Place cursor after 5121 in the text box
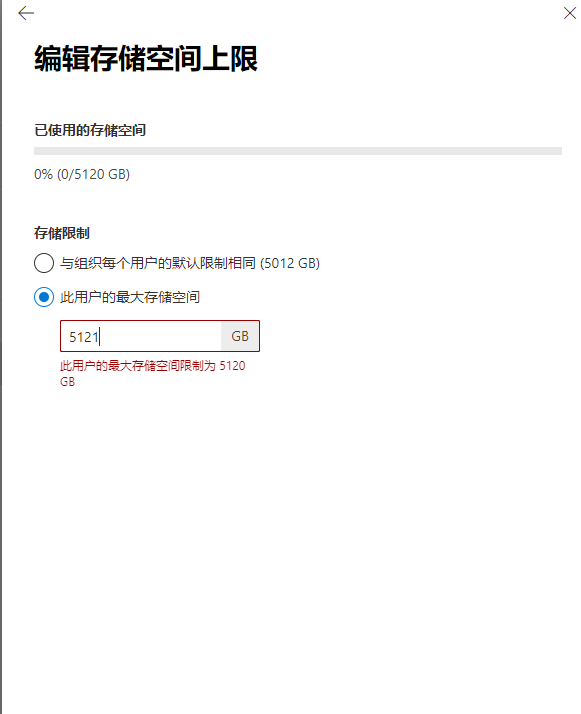This screenshot has height=714, width=581. point(100,337)
